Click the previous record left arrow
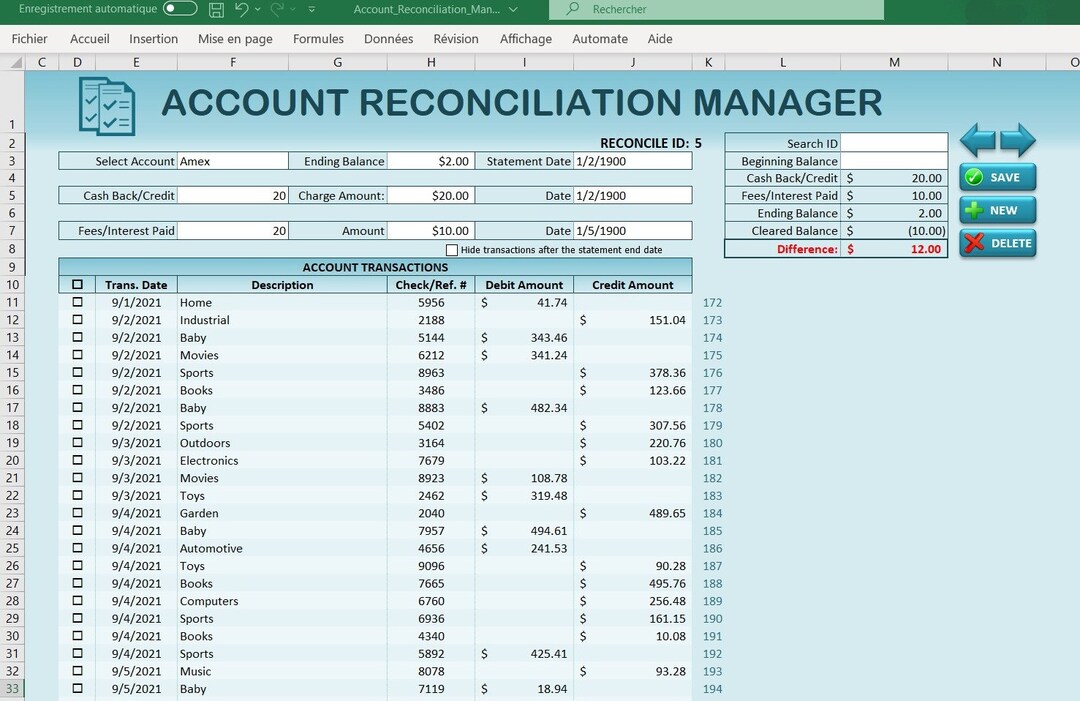 [978, 140]
